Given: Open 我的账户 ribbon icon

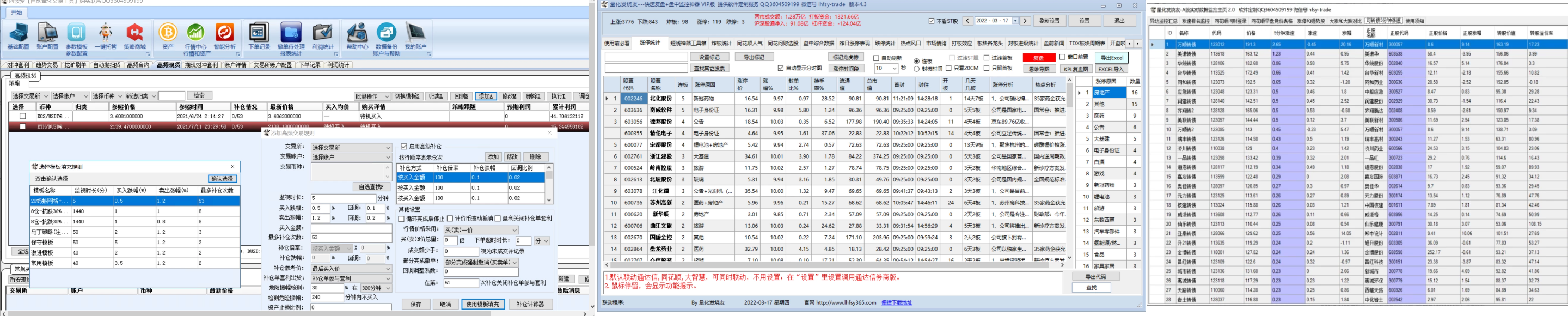Looking at the screenshot, I should pos(416,37).
